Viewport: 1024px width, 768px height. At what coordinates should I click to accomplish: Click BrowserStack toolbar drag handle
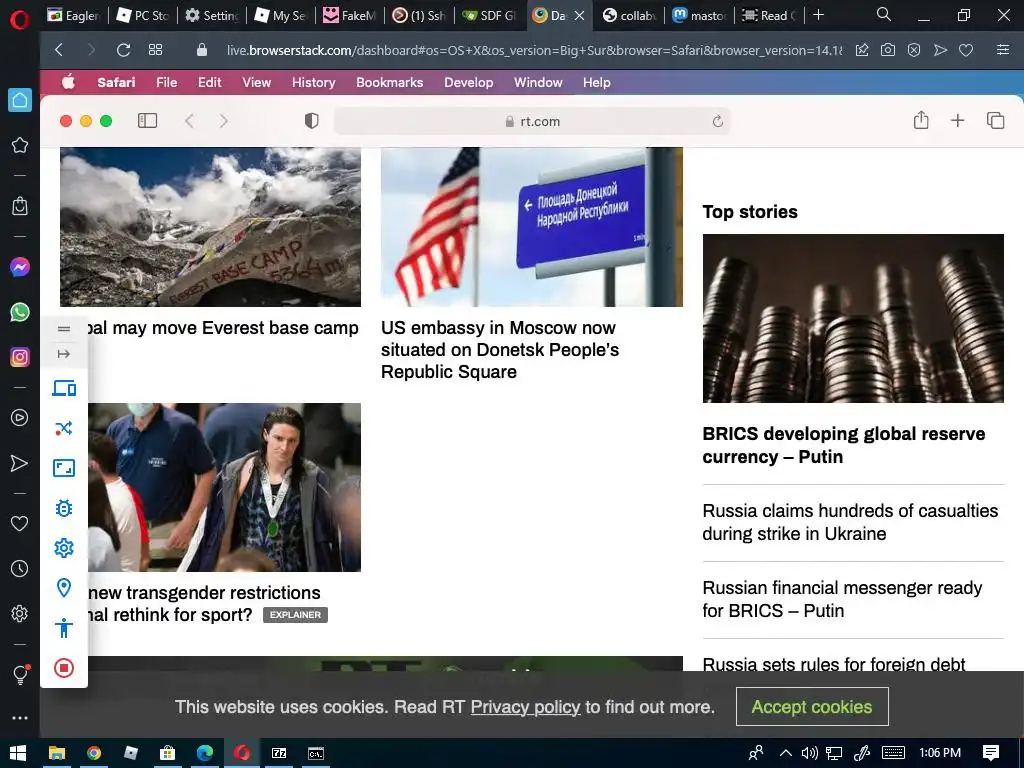click(x=64, y=329)
